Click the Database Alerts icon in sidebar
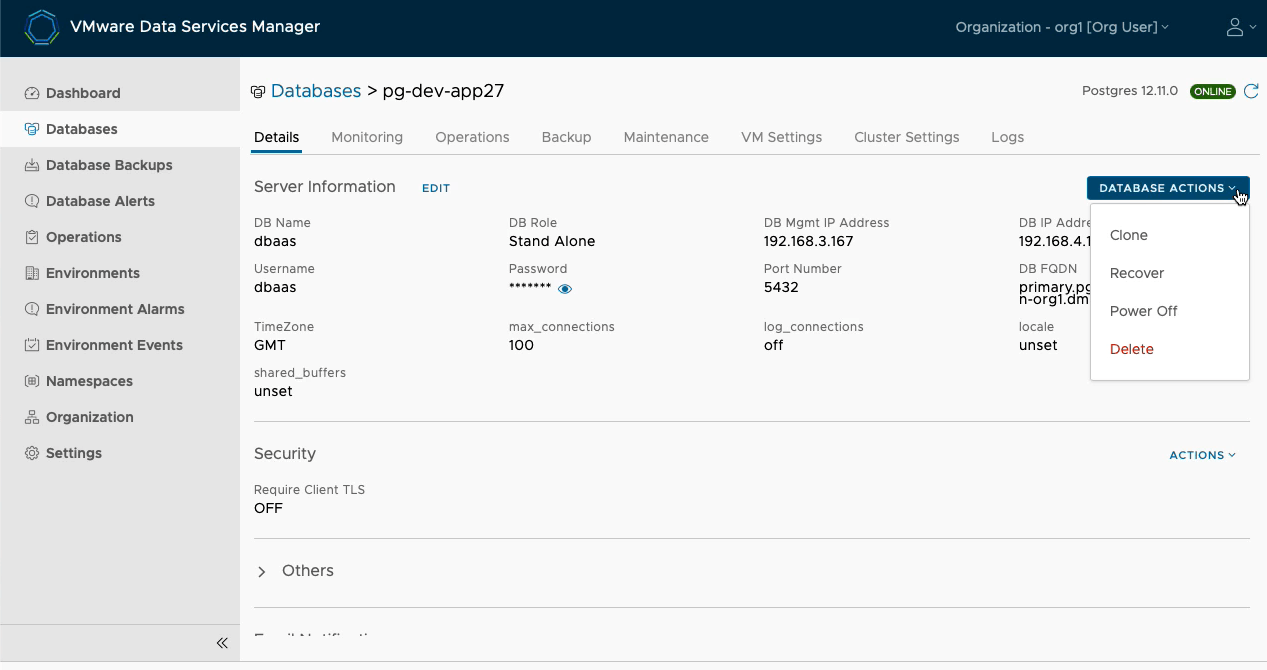 [32, 201]
